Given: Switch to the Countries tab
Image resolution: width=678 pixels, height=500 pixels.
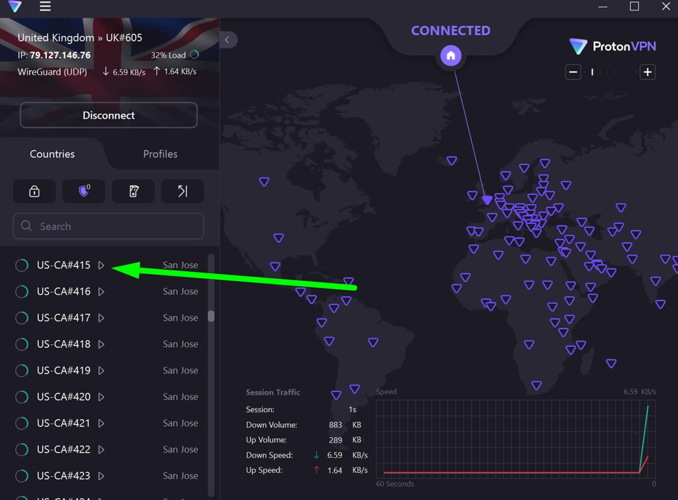Looking at the screenshot, I should point(52,154).
